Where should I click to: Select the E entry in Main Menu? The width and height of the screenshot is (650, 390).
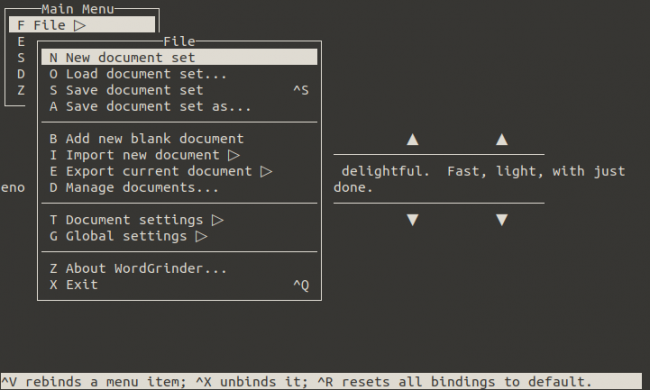21,41
